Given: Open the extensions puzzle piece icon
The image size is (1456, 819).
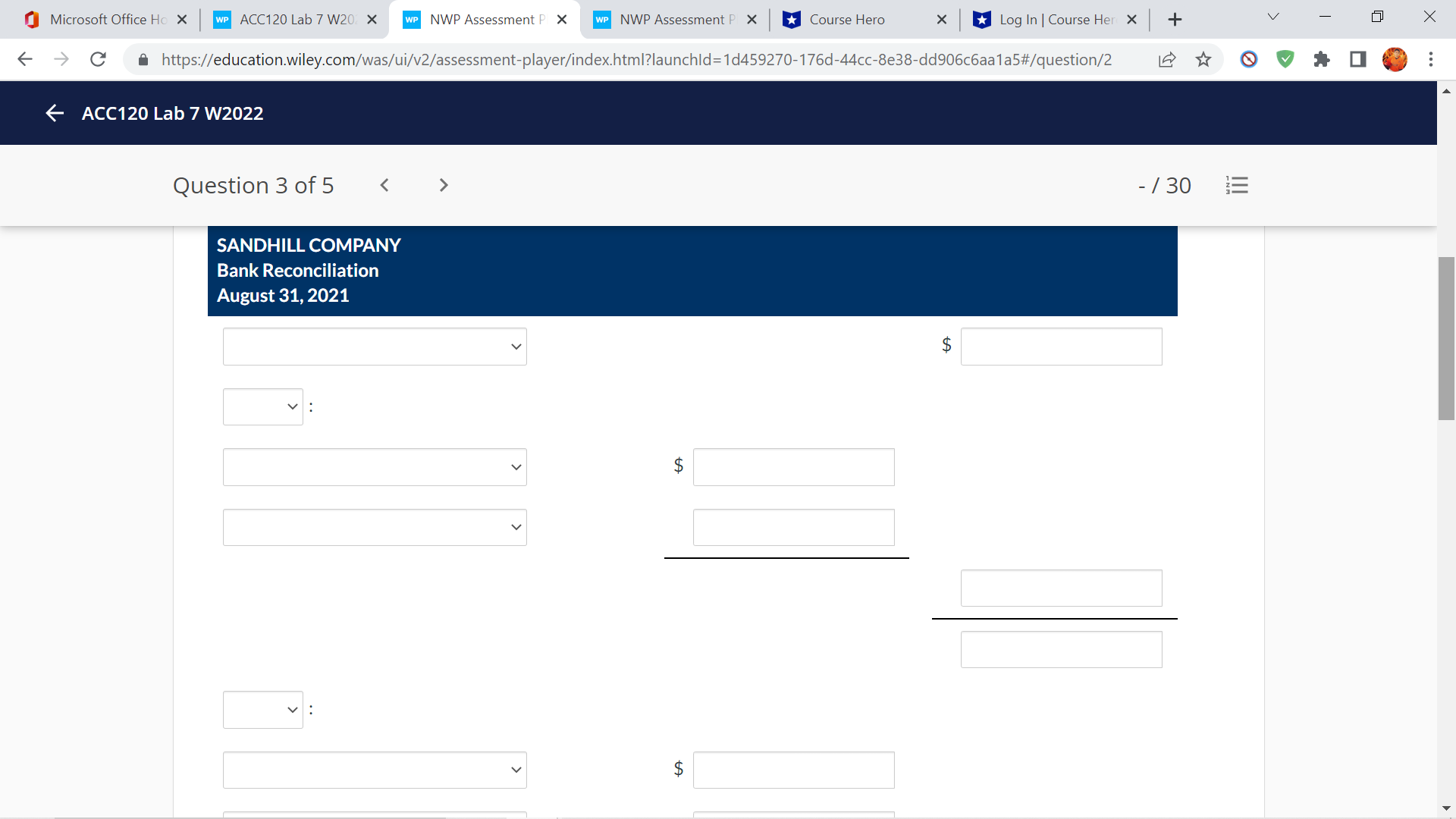Looking at the screenshot, I should [1322, 59].
